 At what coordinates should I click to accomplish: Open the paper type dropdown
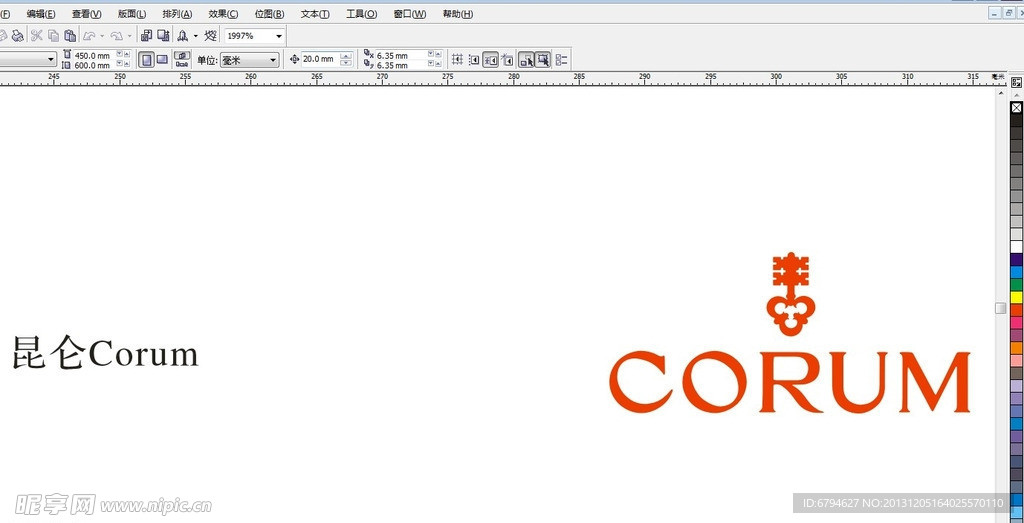51,59
